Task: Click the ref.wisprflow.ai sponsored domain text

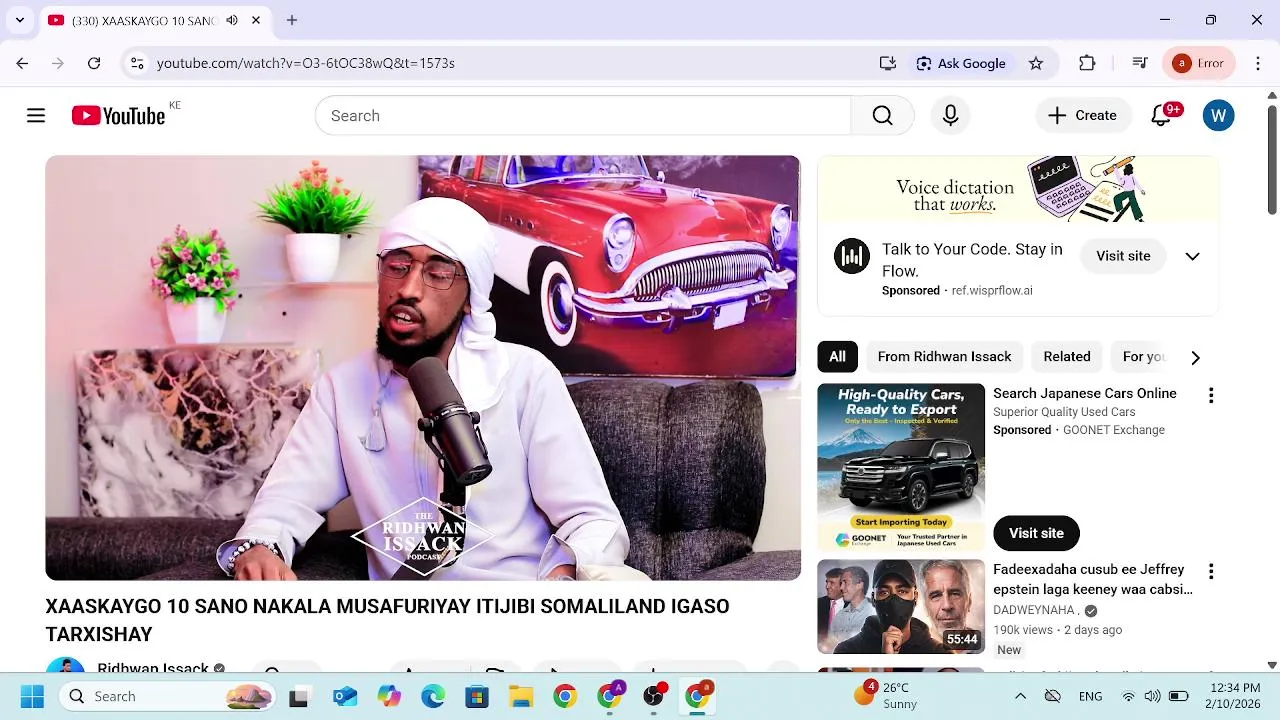Action: click(x=992, y=290)
